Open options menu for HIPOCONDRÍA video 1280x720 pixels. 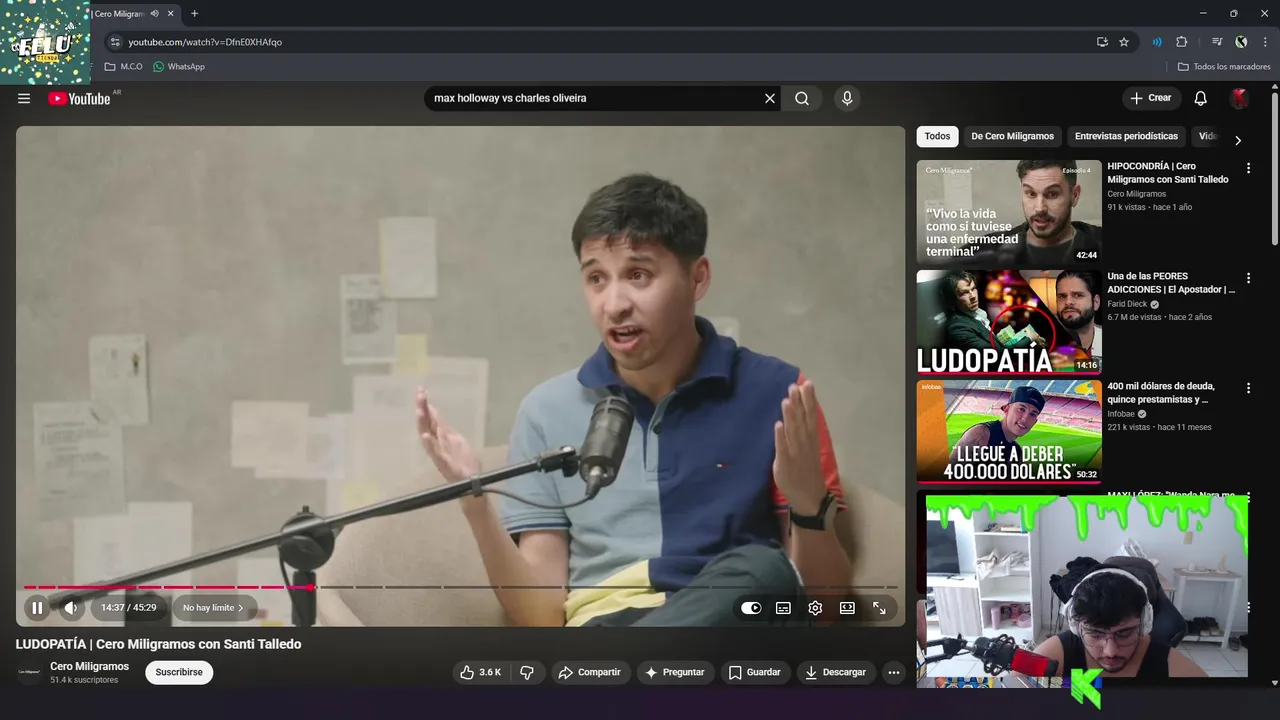click(x=1248, y=168)
